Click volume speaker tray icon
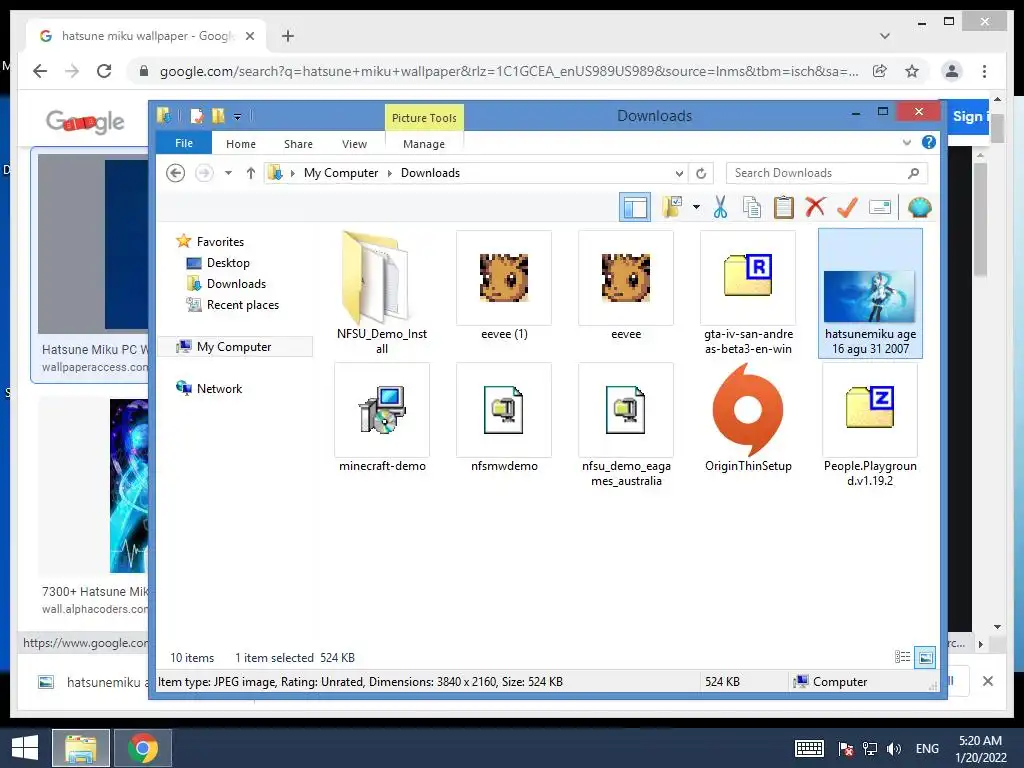The height and width of the screenshot is (768, 1024). click(893, 749)
